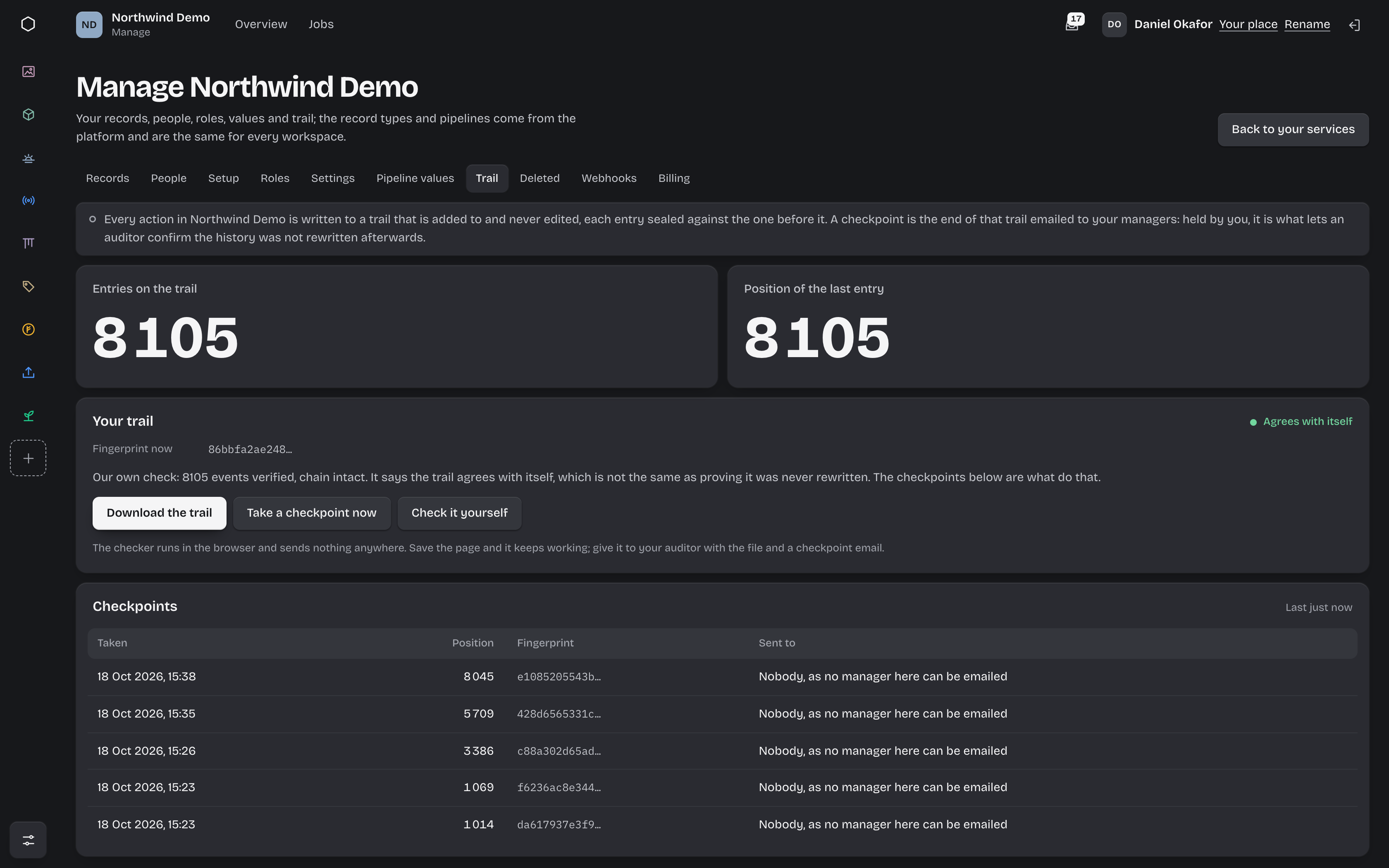Open the yellow coin service icon
Screen dimensions: 1389x868
pos(28,329)
